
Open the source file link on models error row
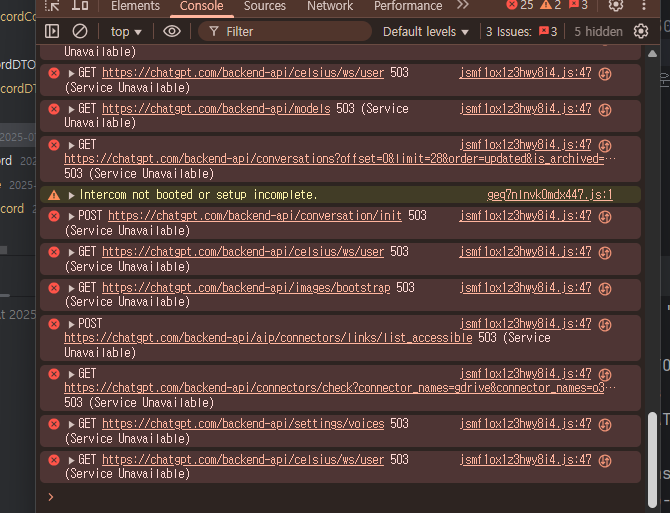click(526, 109)
